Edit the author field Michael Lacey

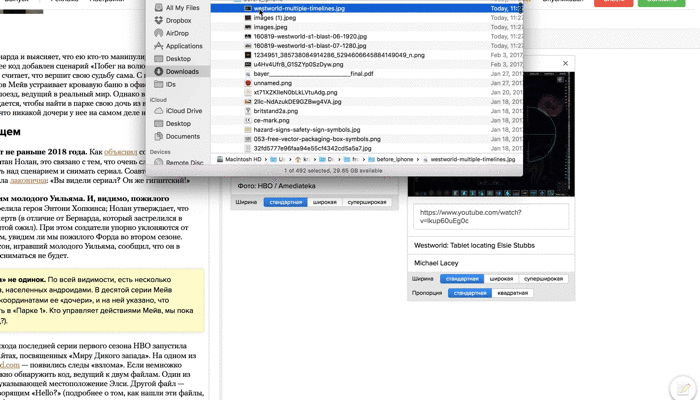491,263
